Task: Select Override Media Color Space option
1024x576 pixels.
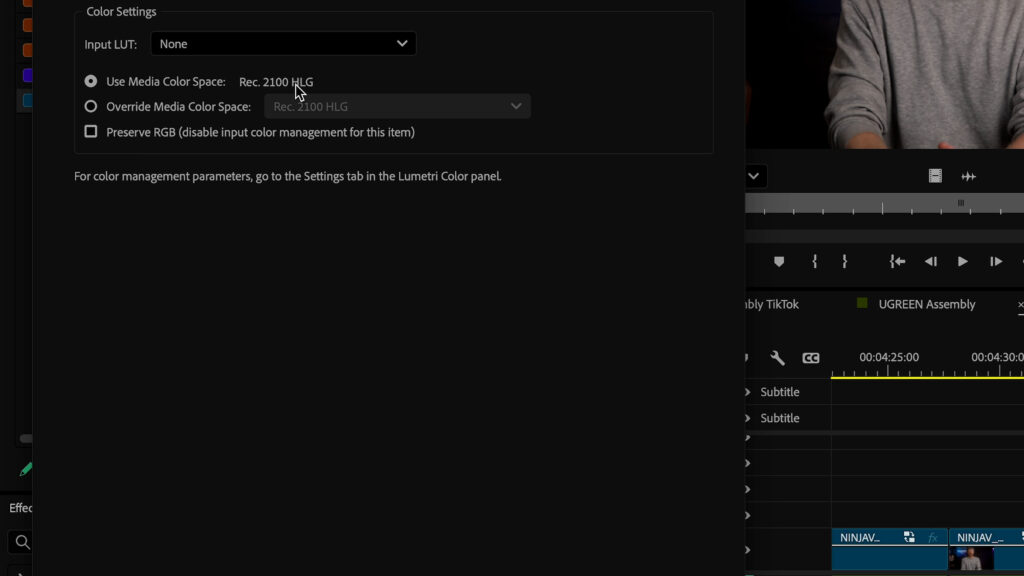Action: pos(91,106)
